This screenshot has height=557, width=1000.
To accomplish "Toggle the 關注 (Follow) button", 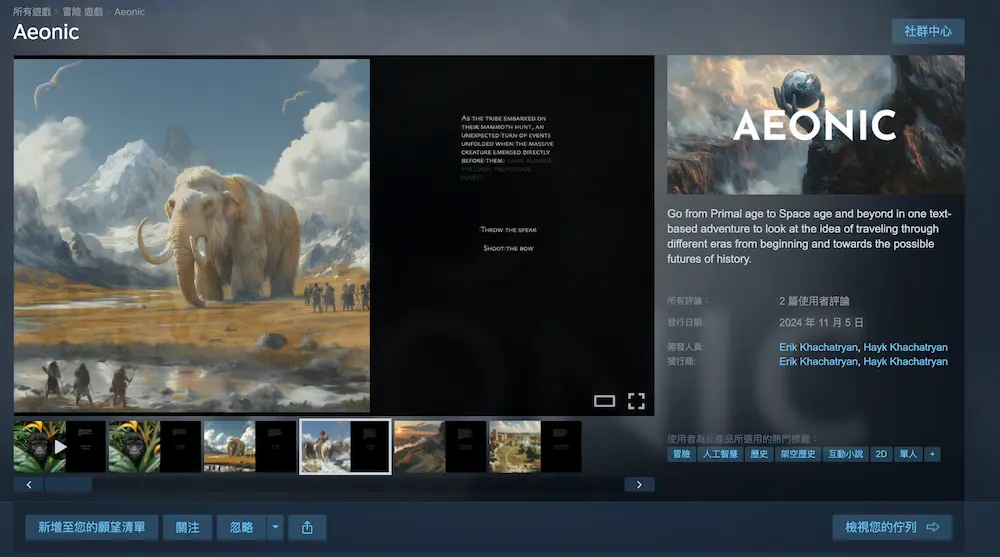I will click(187, 527).
